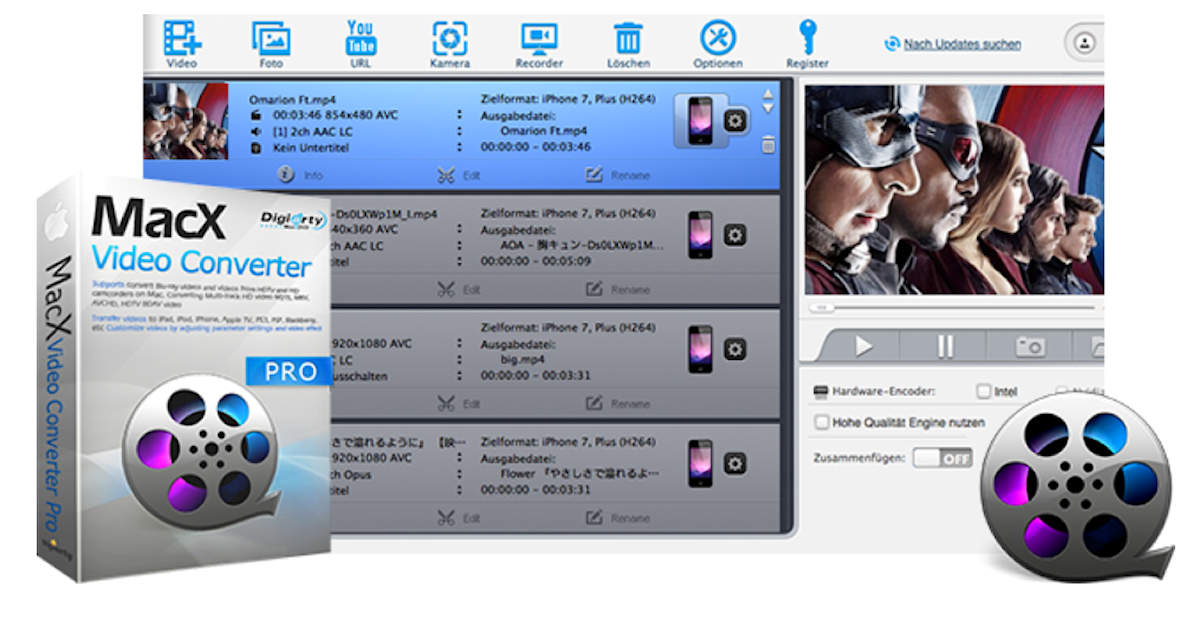
Task: Open the Foto slideshow tool
Action: tap(270, 40)
